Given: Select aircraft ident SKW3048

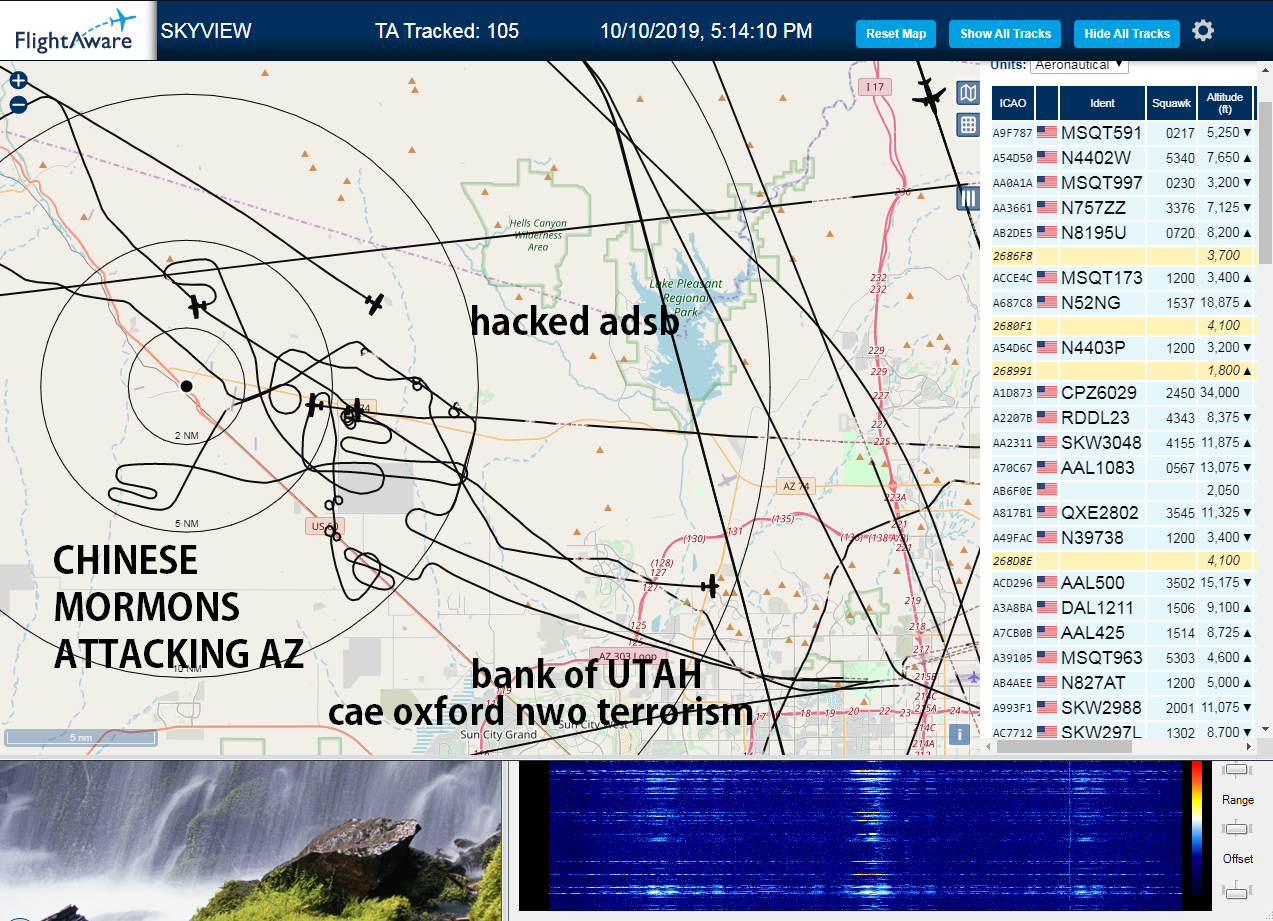Looking at the screenshot, I should 1101,442.
